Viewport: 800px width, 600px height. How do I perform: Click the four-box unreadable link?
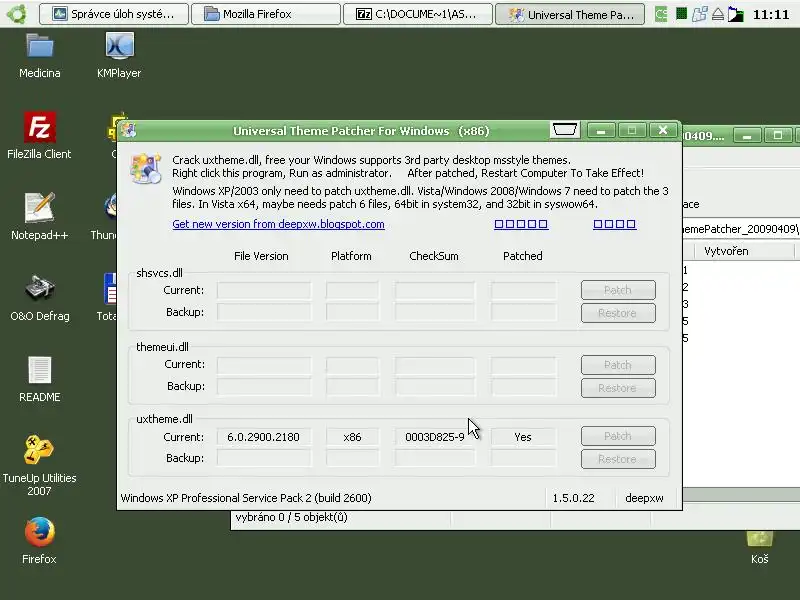614,224
